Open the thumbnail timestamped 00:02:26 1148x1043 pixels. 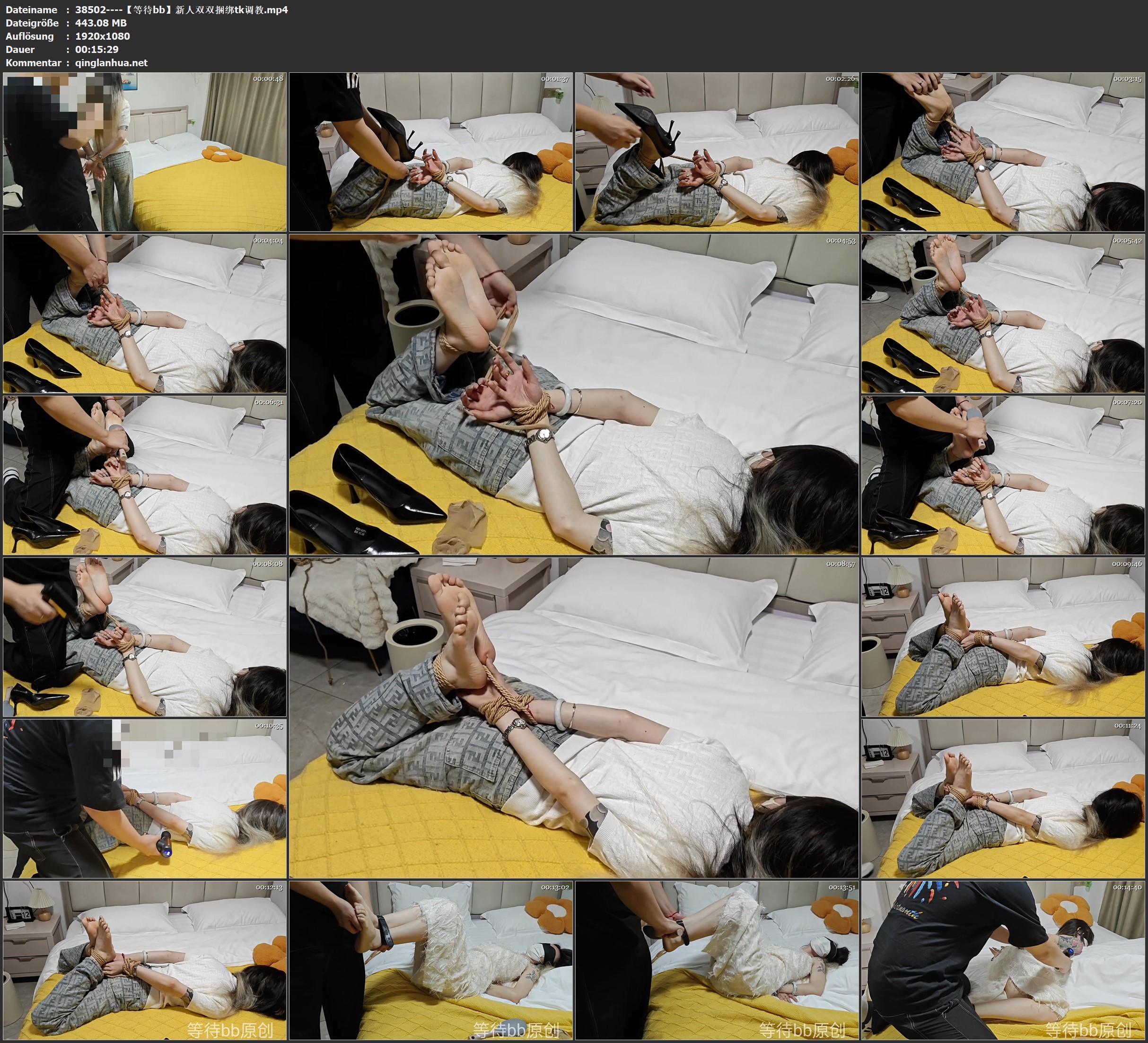click(717, 152)
